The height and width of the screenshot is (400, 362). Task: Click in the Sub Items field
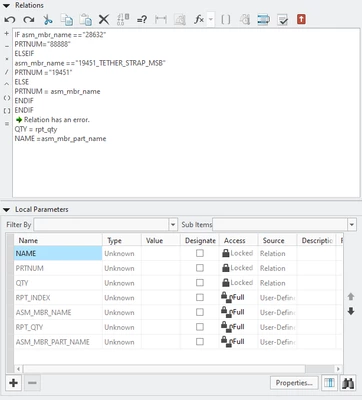(280, 225)
